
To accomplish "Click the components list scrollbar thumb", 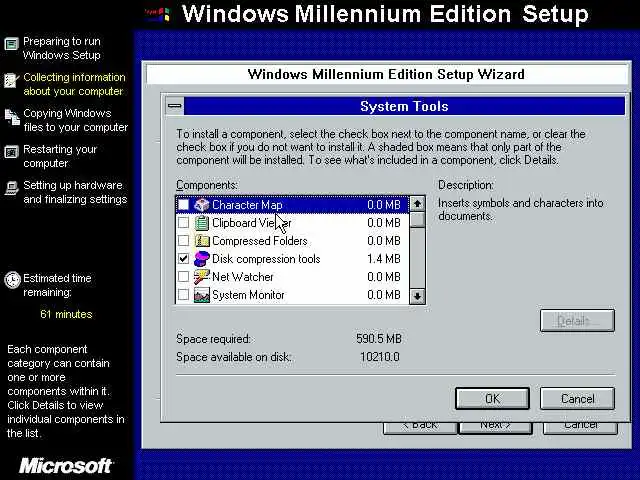I will tap(417, 220).
